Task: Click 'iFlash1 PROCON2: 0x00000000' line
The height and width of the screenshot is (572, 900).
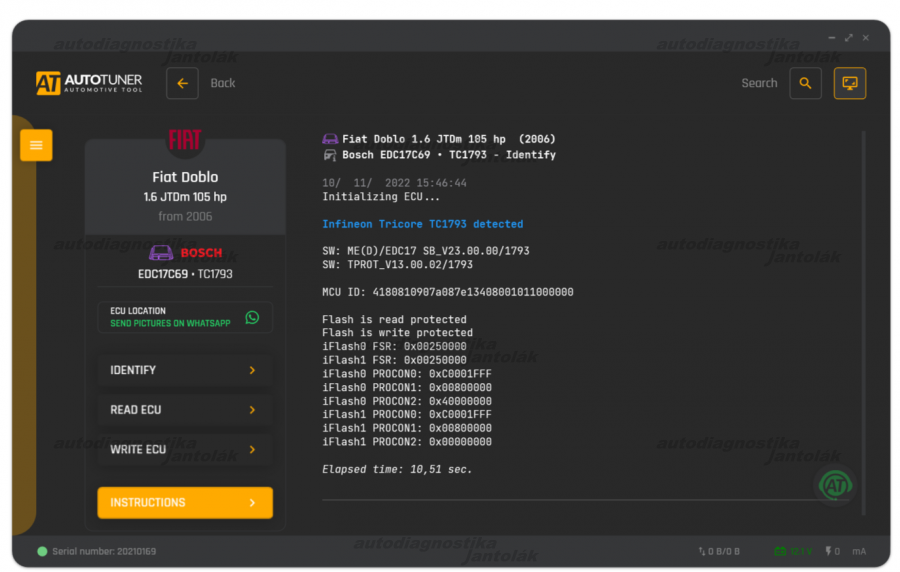Action: coord(406,442)
